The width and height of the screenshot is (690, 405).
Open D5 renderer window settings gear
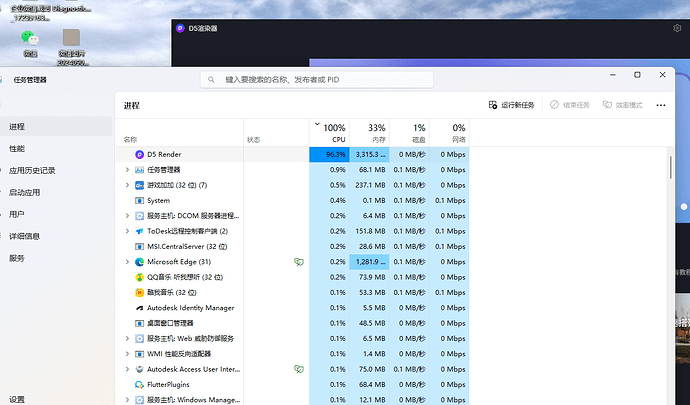tap(677, 28)
